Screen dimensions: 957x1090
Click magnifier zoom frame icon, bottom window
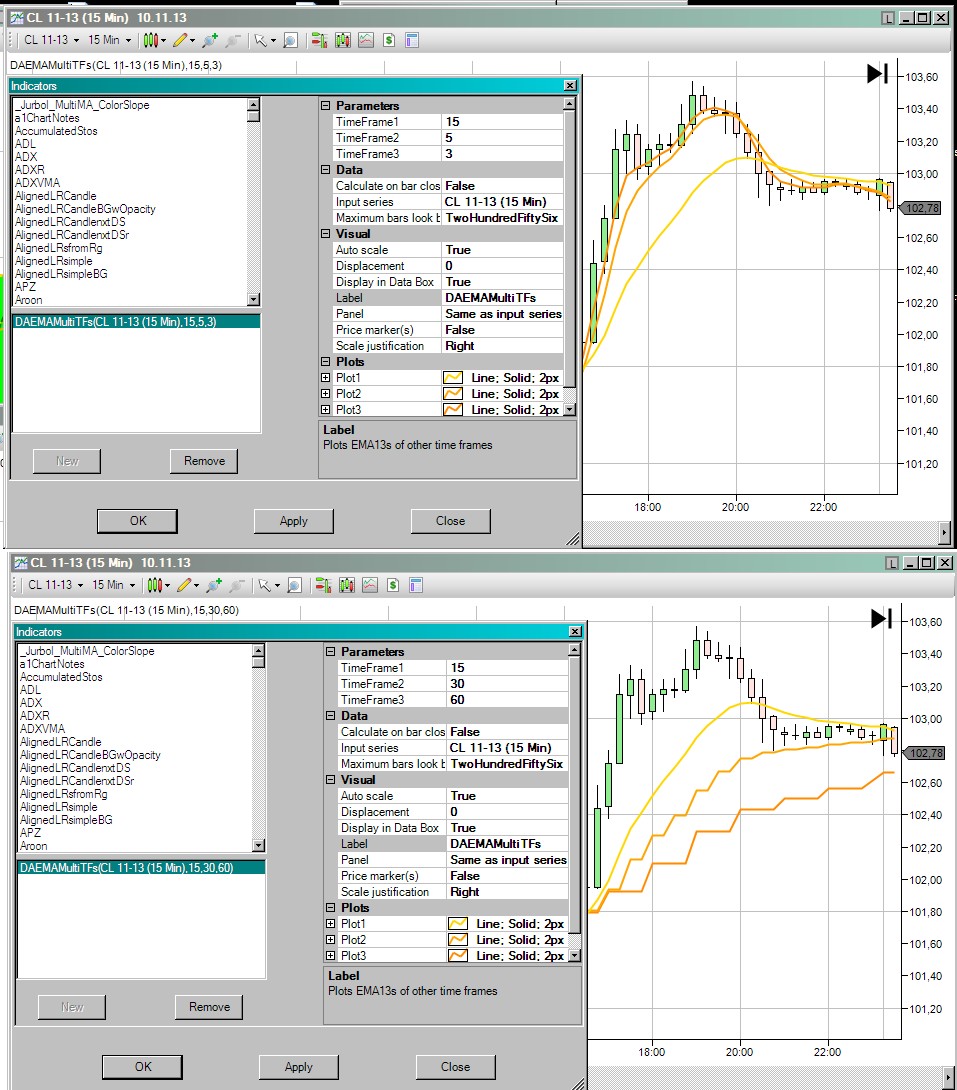click(295, 585)
